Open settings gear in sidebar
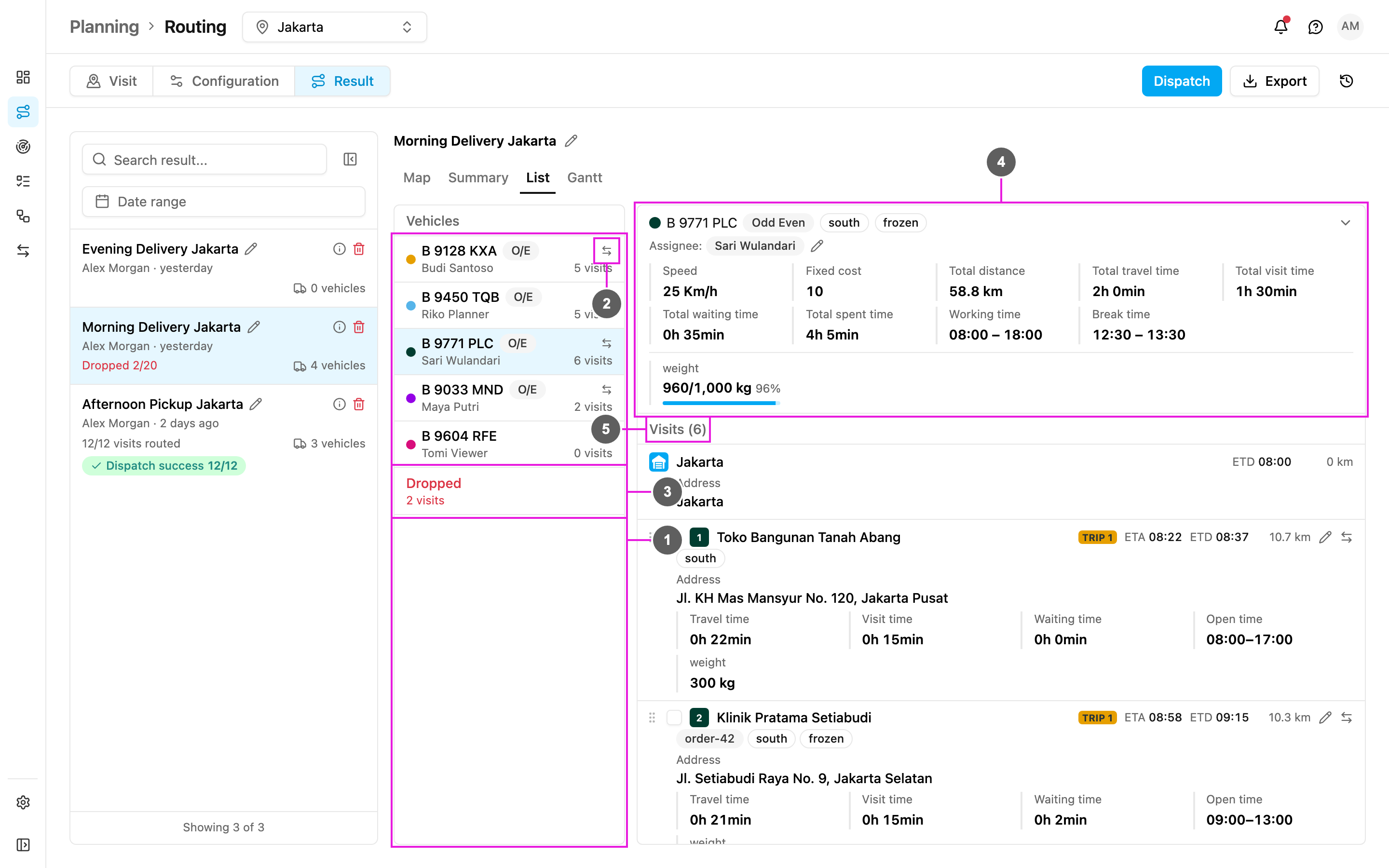This screenshot has height=868, width=1389. [x=23, y=802]
